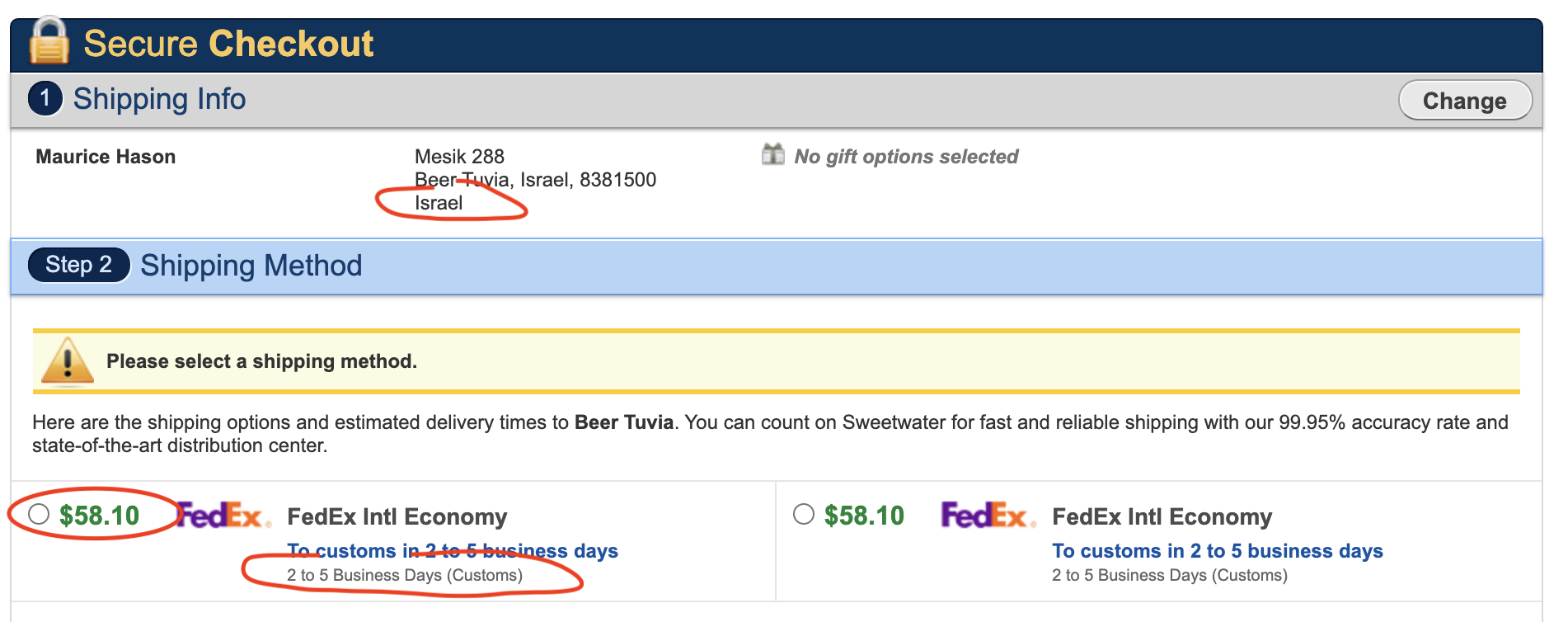Click the Change shipping info button

coord(1465,101)
